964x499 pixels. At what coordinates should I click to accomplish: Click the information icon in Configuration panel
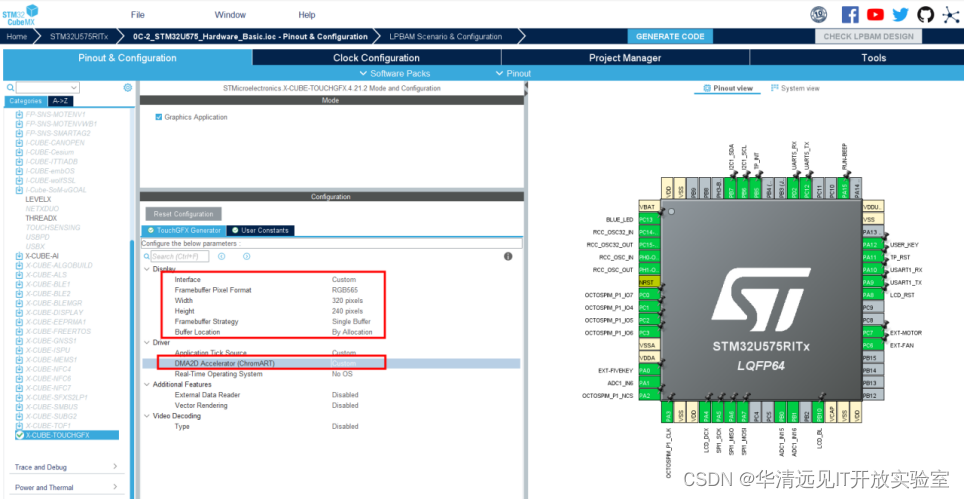tap(508, 256)
